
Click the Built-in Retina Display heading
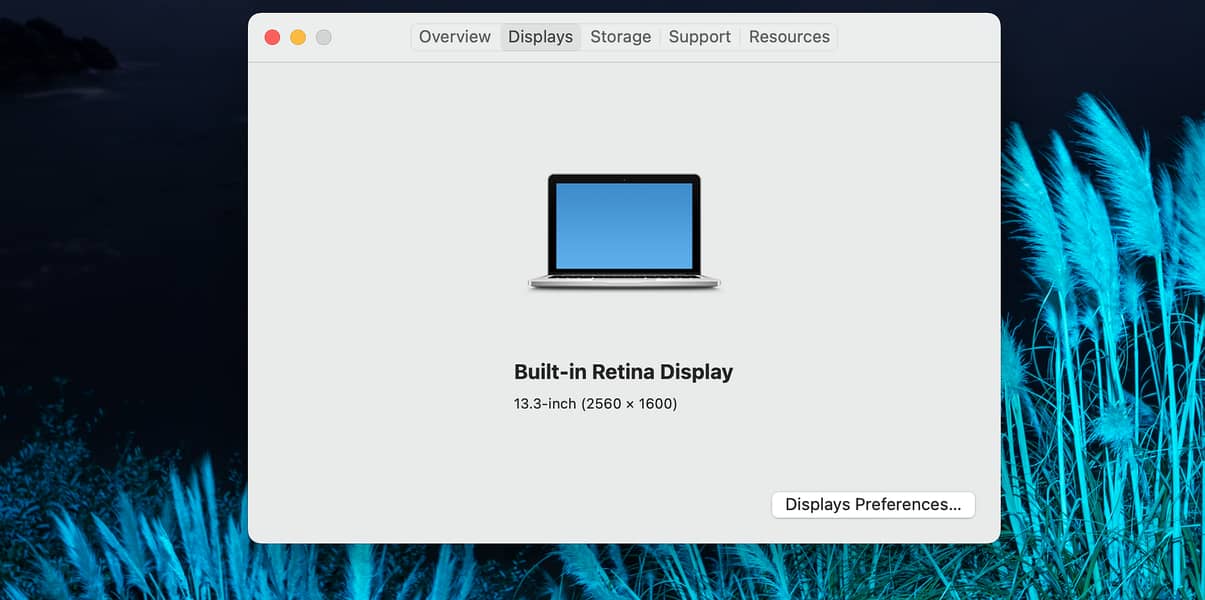623,372
